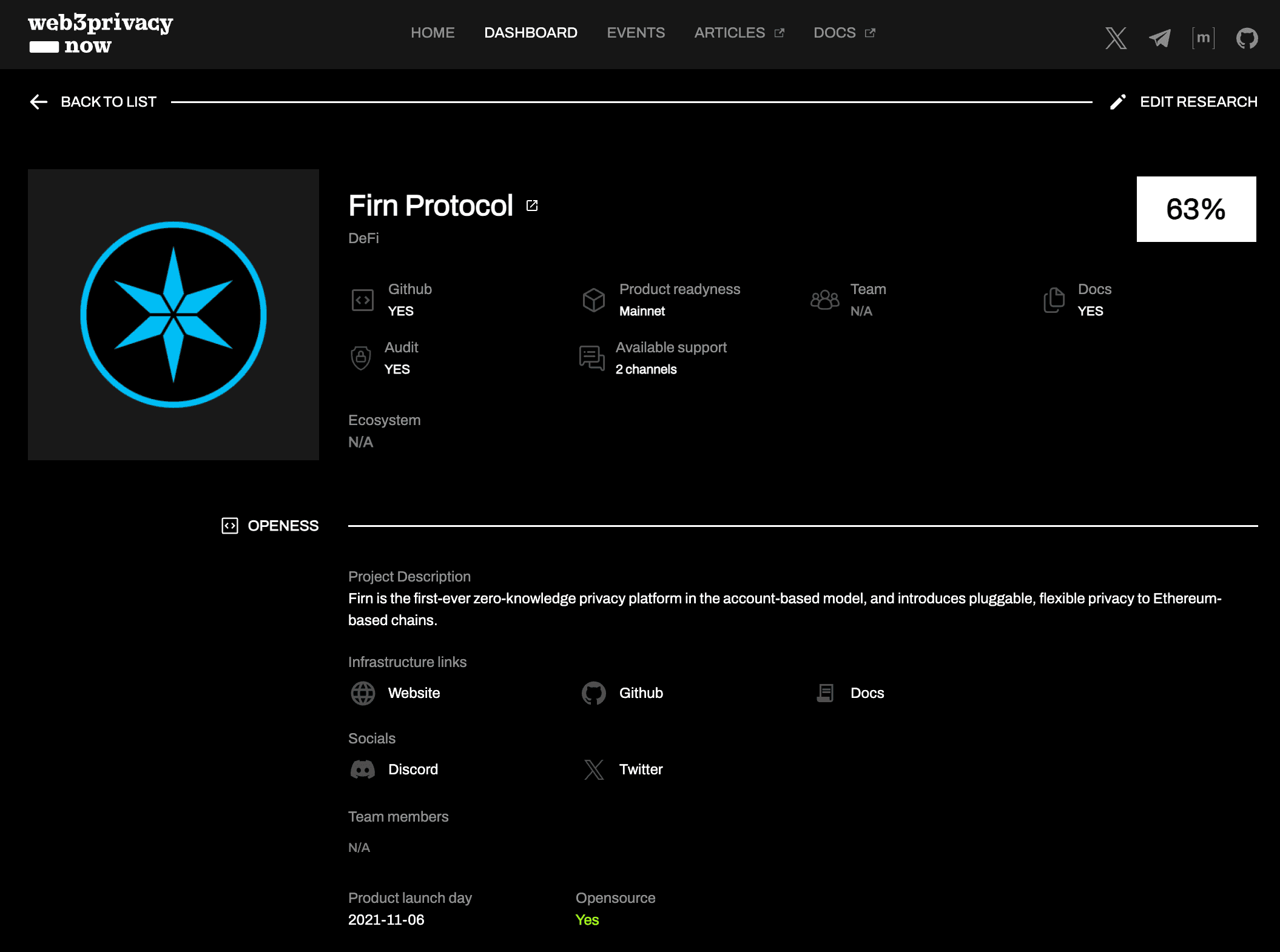
Task: Click the X icon under Socials
Action: tap(594, 769)
